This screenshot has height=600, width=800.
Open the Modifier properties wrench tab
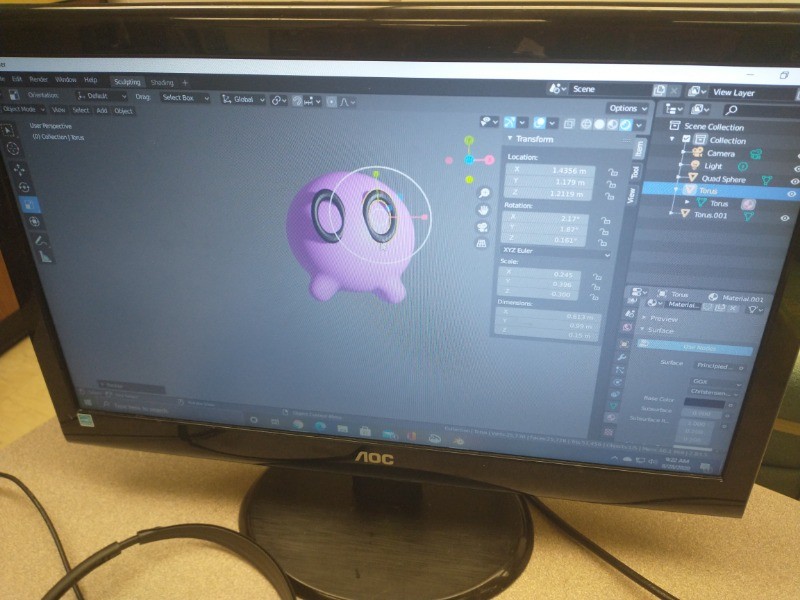pyautogui.click(x=622, y=357)
